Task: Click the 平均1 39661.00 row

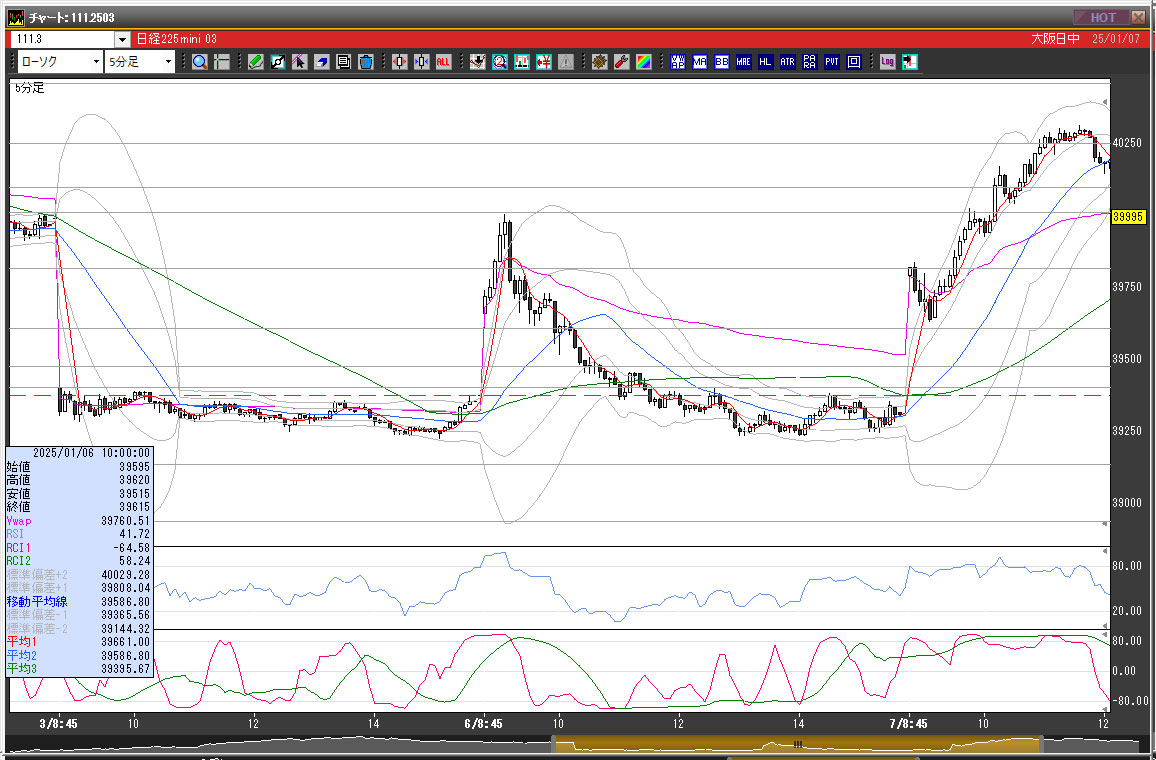Action: tap(78, 642)
